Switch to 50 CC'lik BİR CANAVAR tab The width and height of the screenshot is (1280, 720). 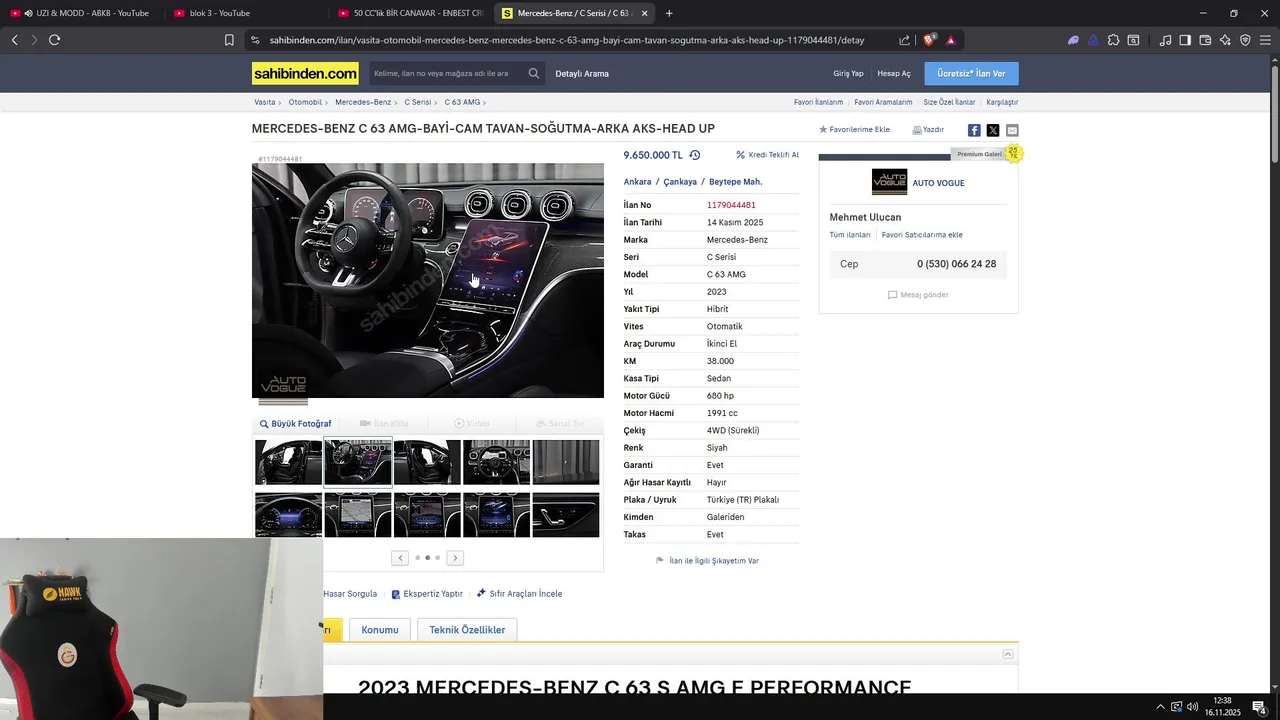click(410, 13)
